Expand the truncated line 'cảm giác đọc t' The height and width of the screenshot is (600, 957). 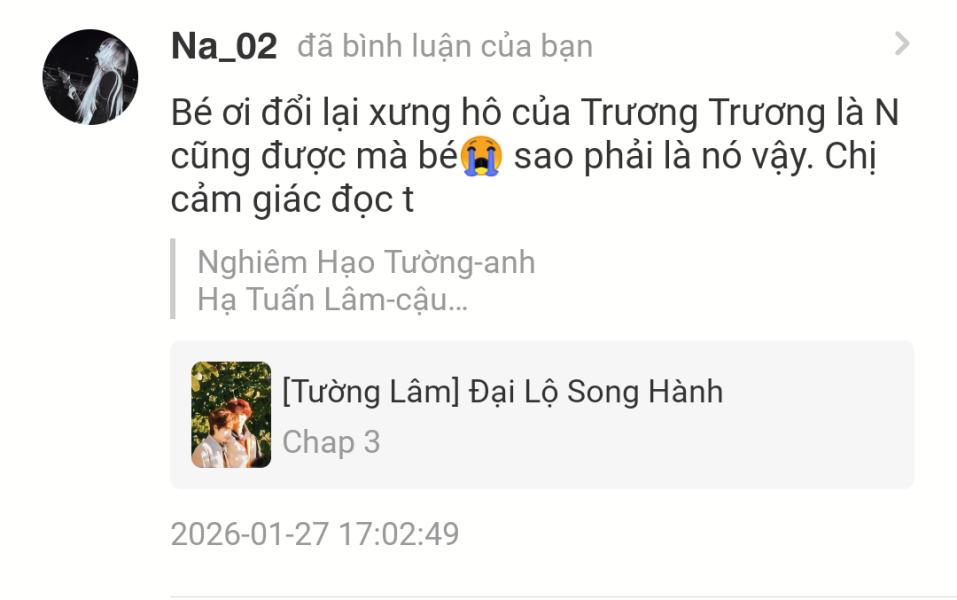[292, 200]
